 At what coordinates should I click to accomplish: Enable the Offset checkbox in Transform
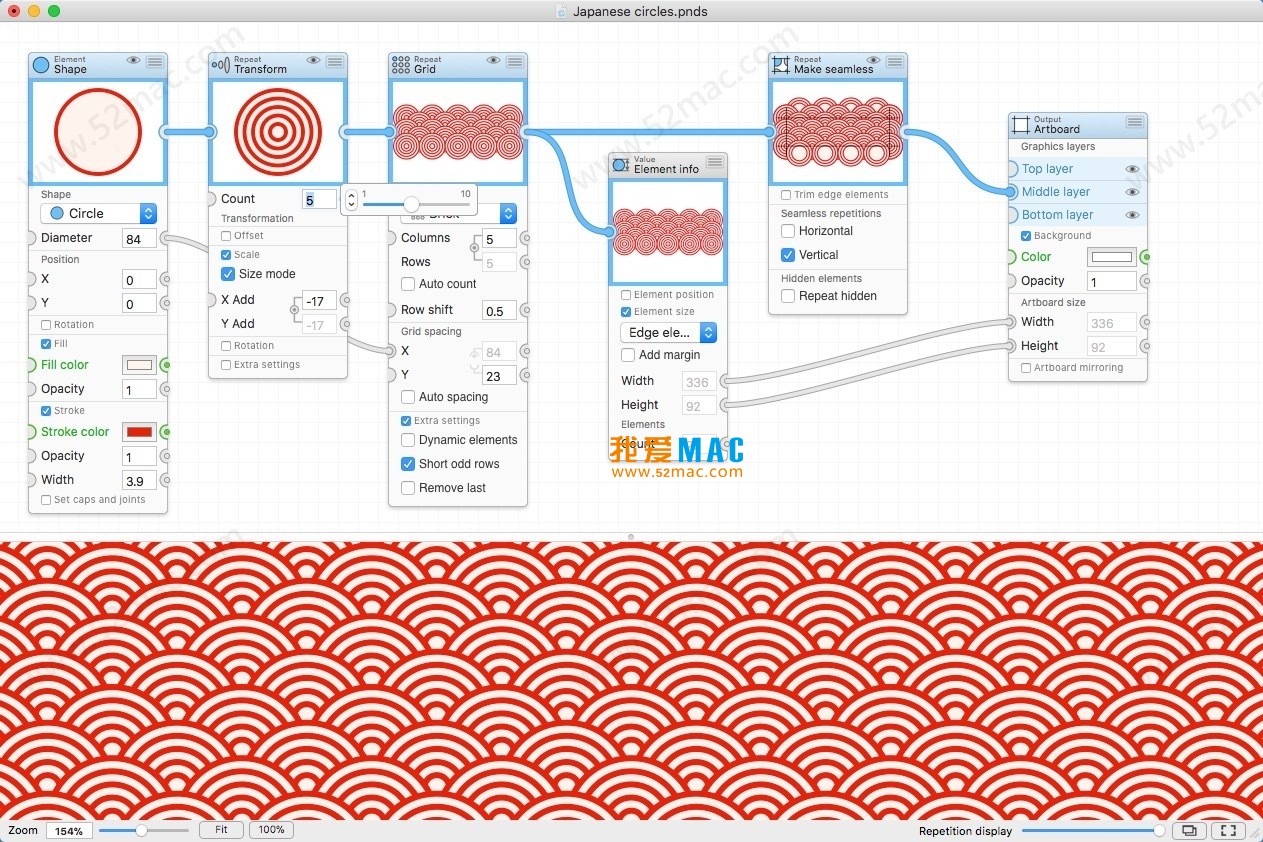(x=226, y=236)
